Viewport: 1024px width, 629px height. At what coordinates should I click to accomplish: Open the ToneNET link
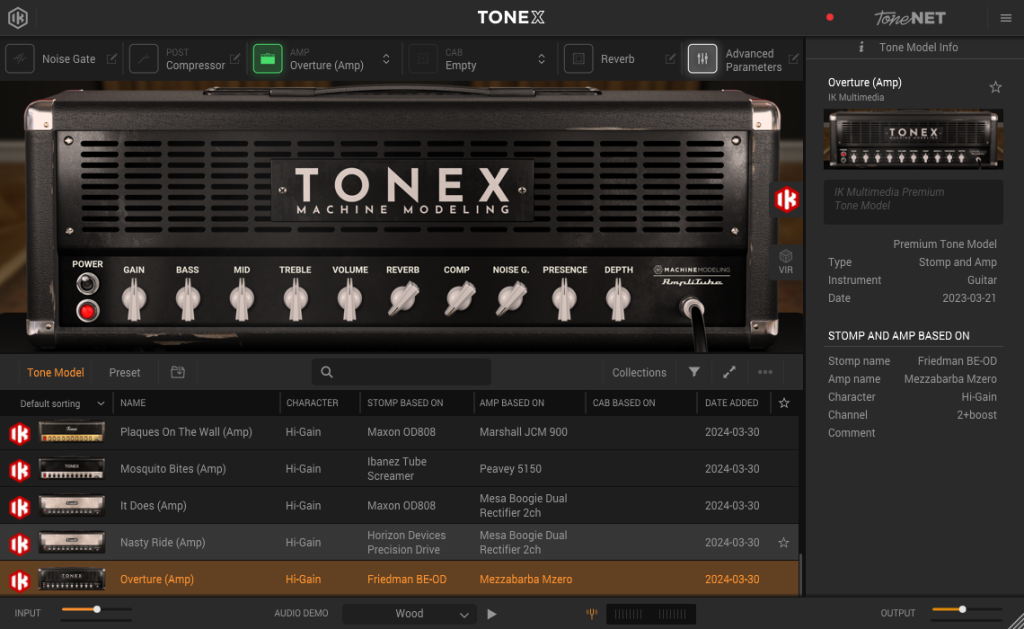tap(910, 18)
